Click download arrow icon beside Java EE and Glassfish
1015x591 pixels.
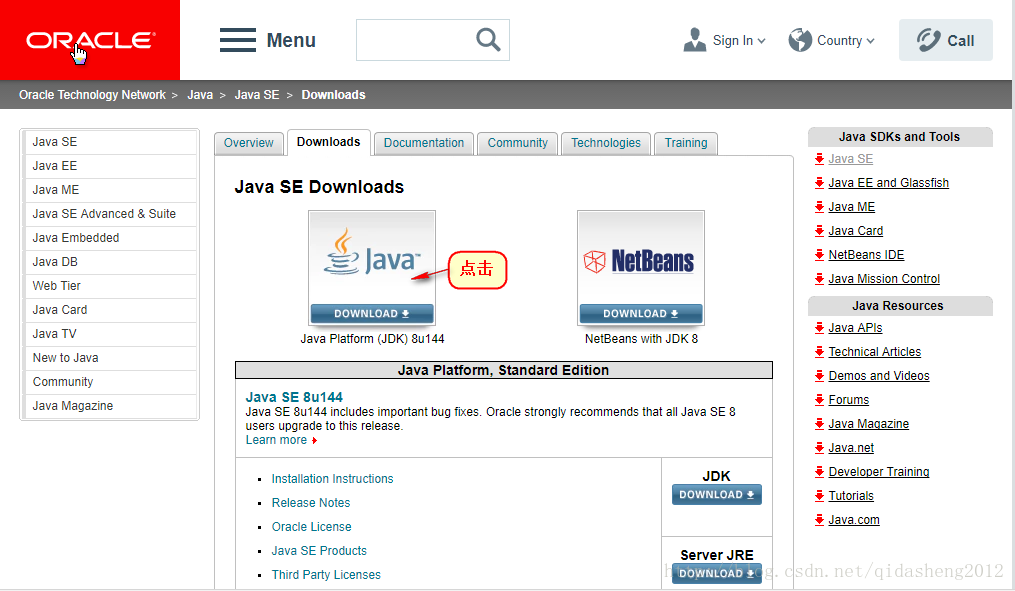tap(820, 183)
